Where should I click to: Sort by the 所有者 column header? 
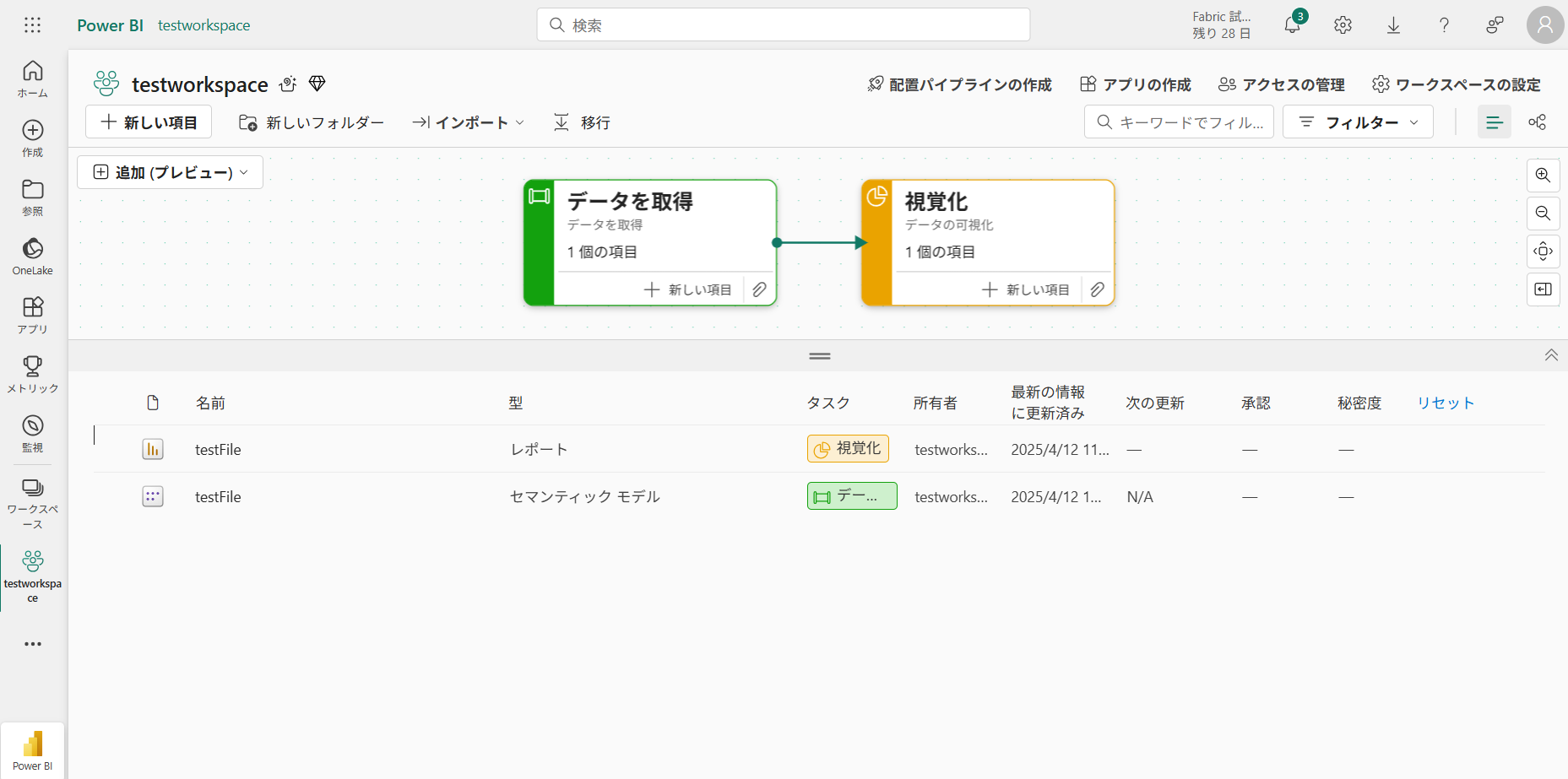click(x=936, y=403)
